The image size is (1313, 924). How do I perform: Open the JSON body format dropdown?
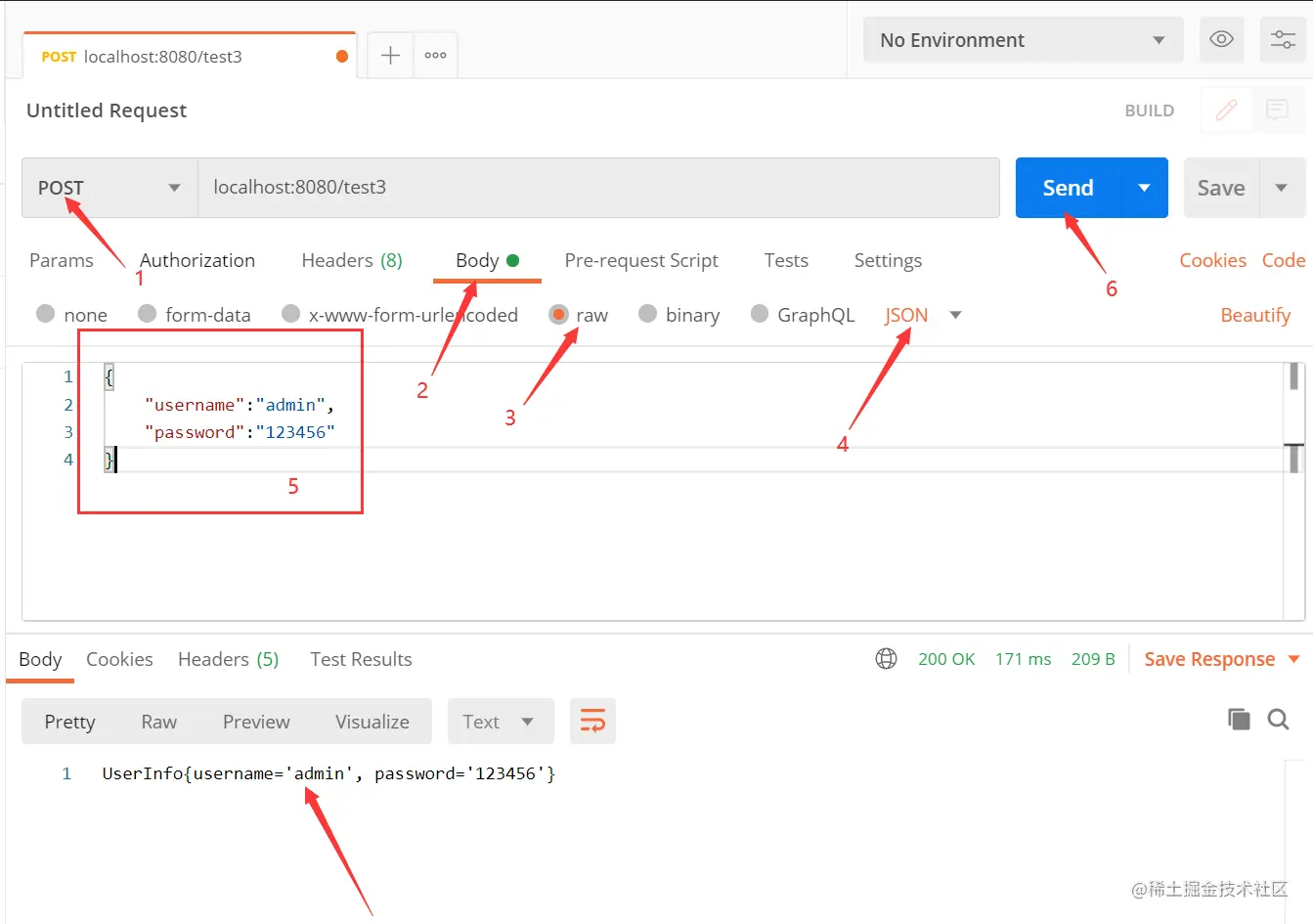(923, 315)
